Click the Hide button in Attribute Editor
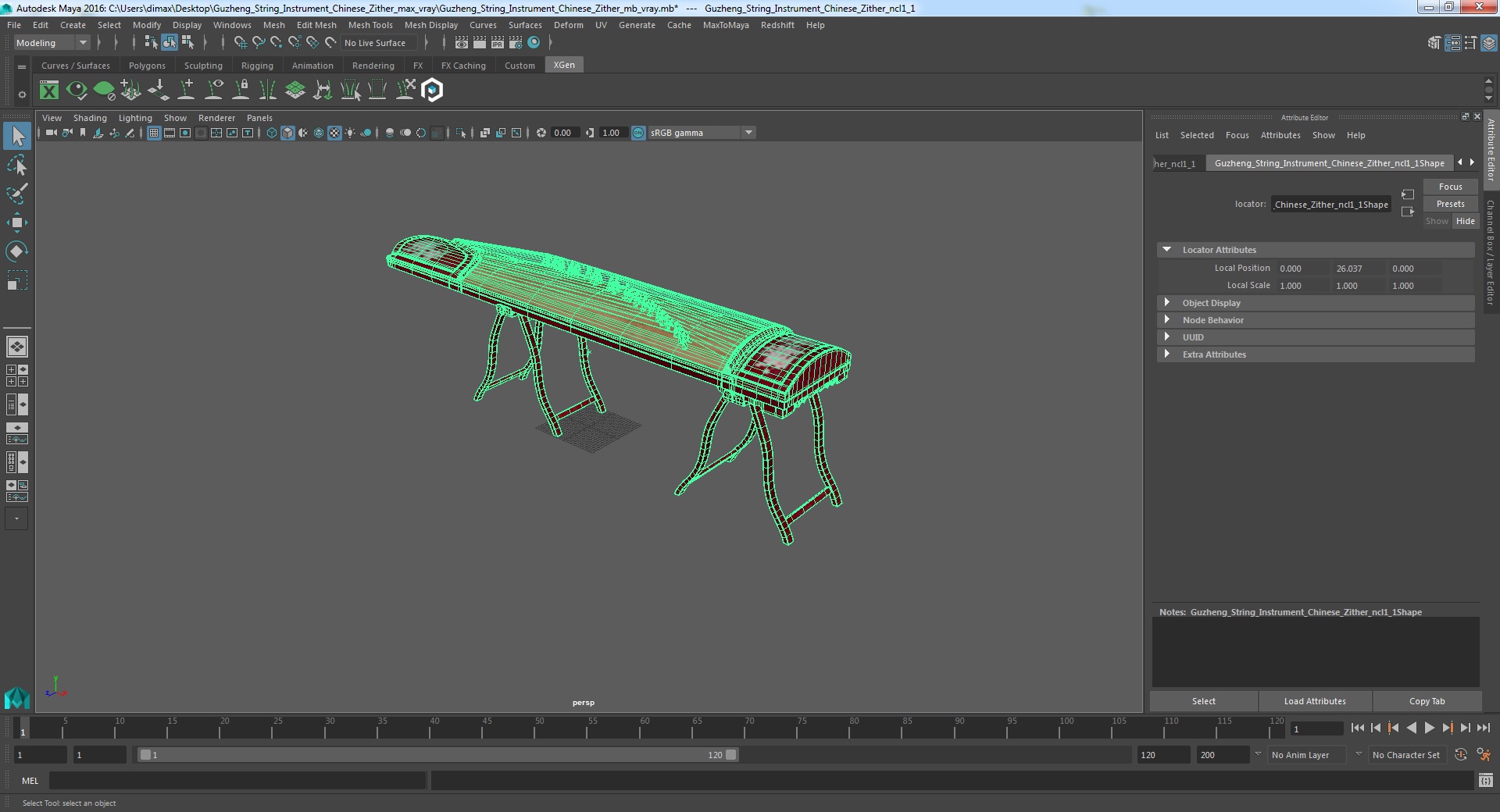 [x=1465, y=221]
